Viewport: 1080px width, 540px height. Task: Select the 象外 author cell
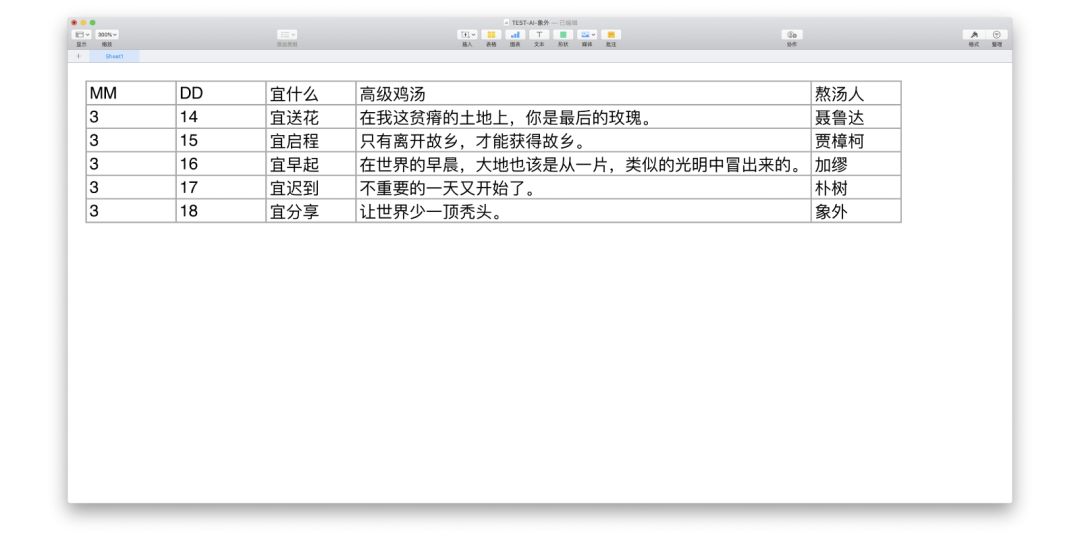pyautogui.click(x=856, y=211)
